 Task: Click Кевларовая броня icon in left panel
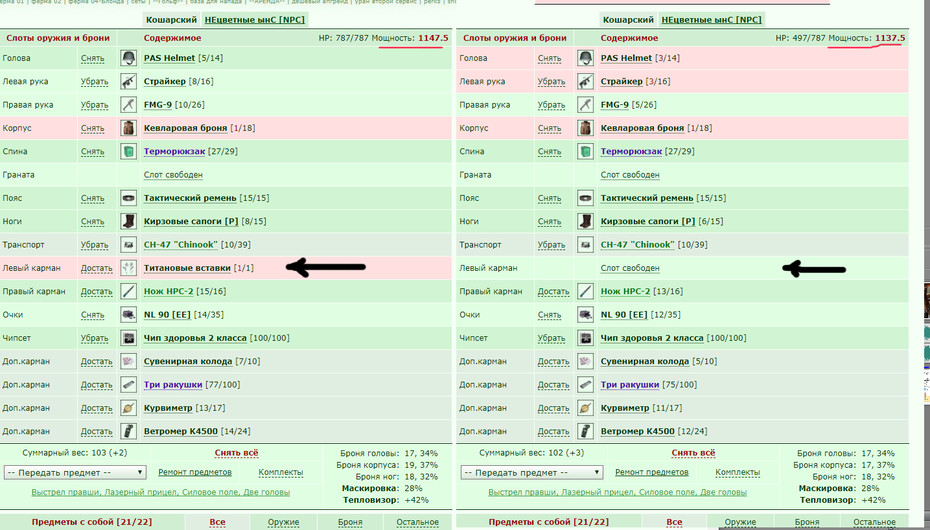[129, 128]
